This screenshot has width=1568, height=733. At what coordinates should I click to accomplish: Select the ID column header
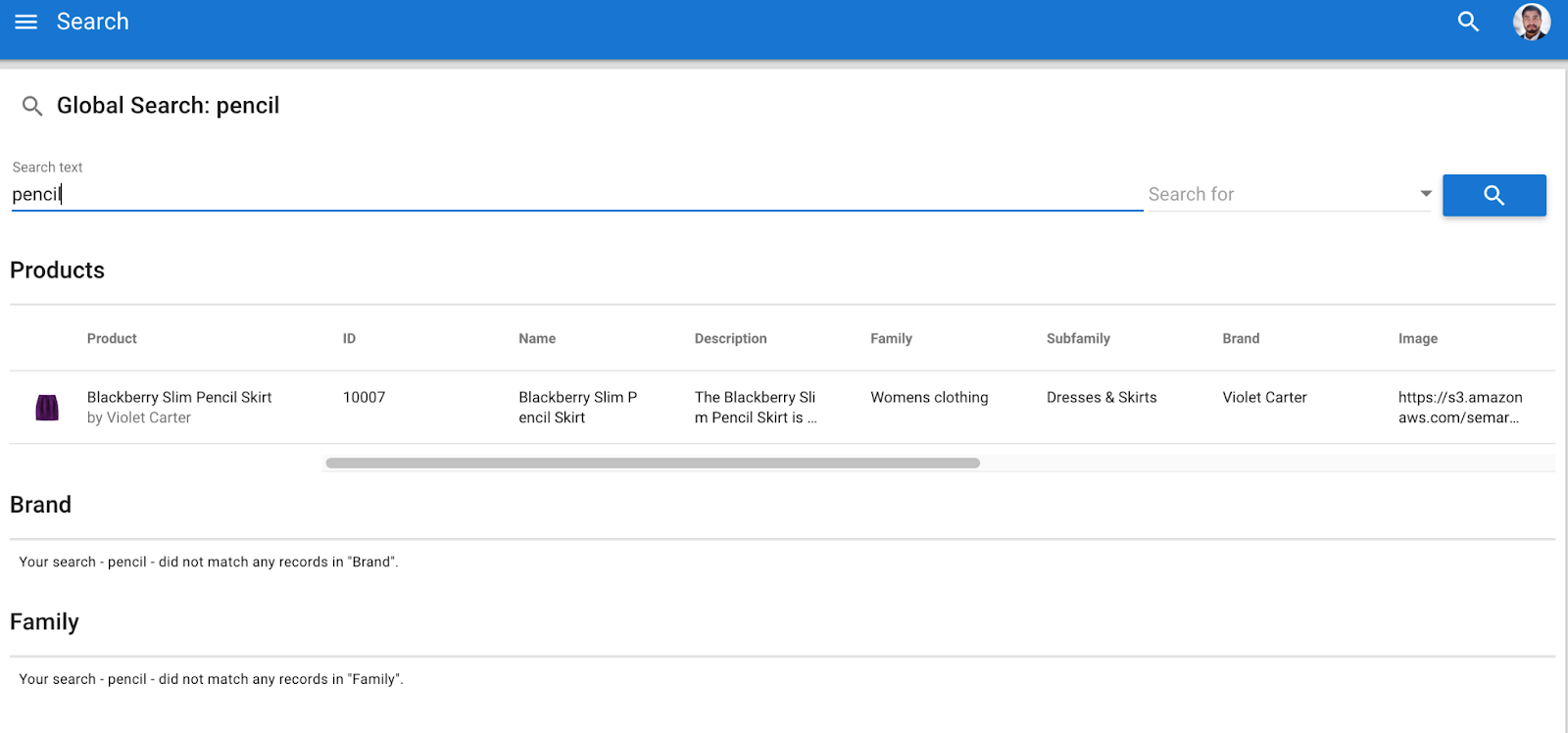(349, 338)
